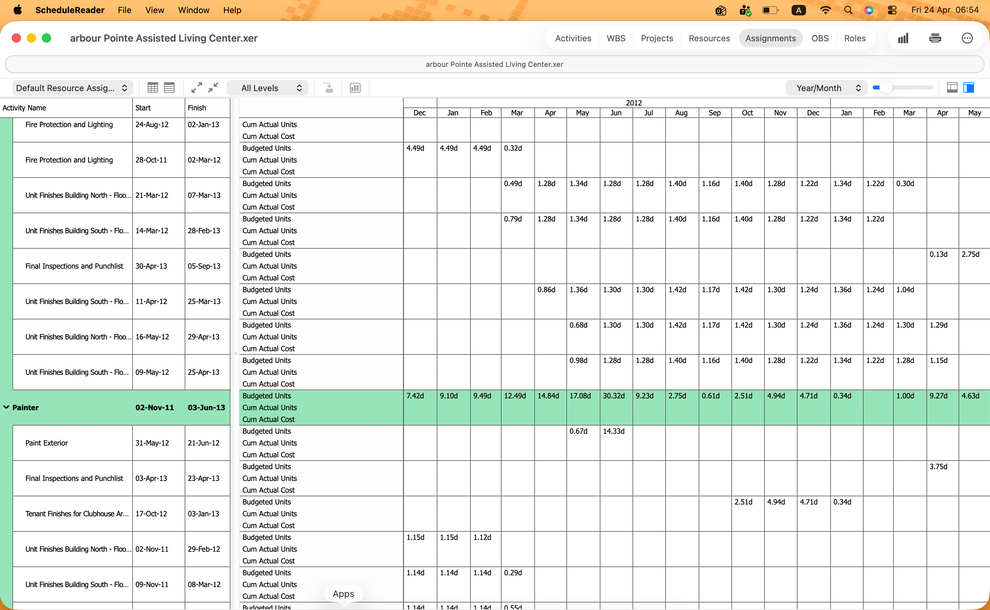Click the Finish column header
990x610 pixels.
[x=207, y=107]
